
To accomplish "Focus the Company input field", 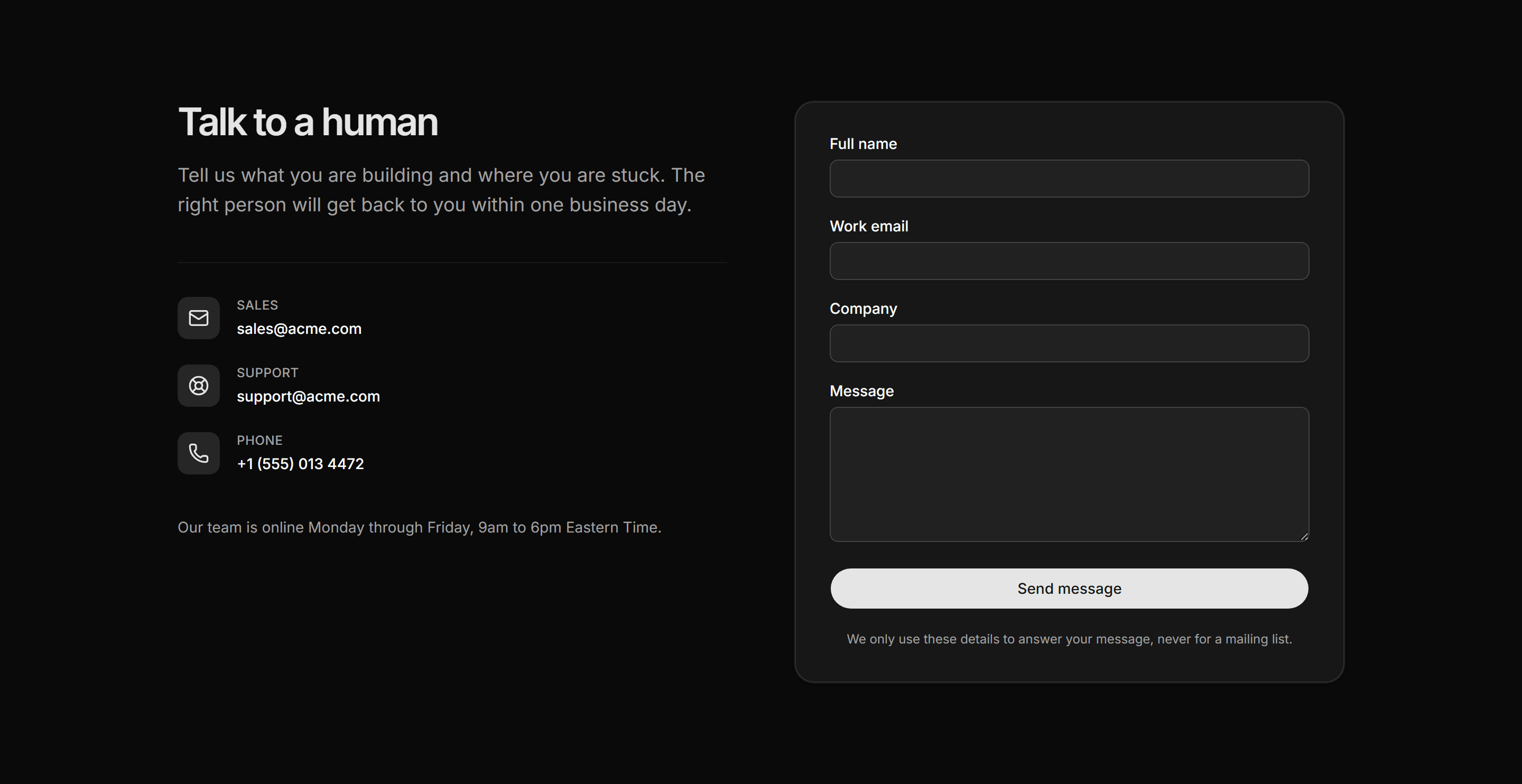I will click(1070, 343).
